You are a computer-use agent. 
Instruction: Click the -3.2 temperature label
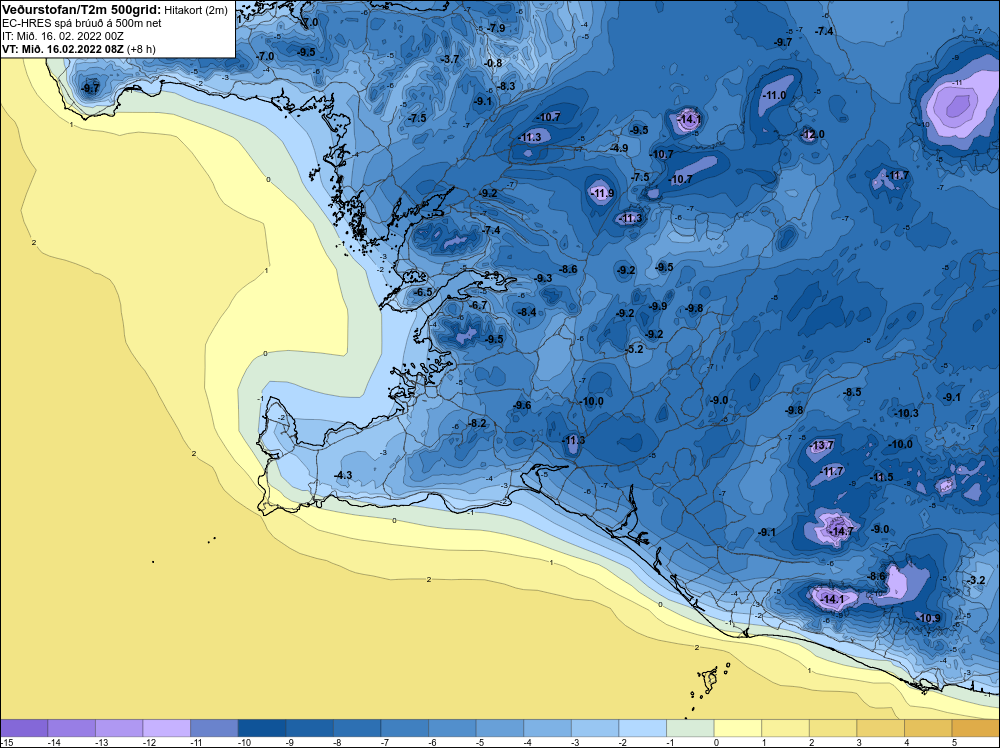click(x=976, y=580)
